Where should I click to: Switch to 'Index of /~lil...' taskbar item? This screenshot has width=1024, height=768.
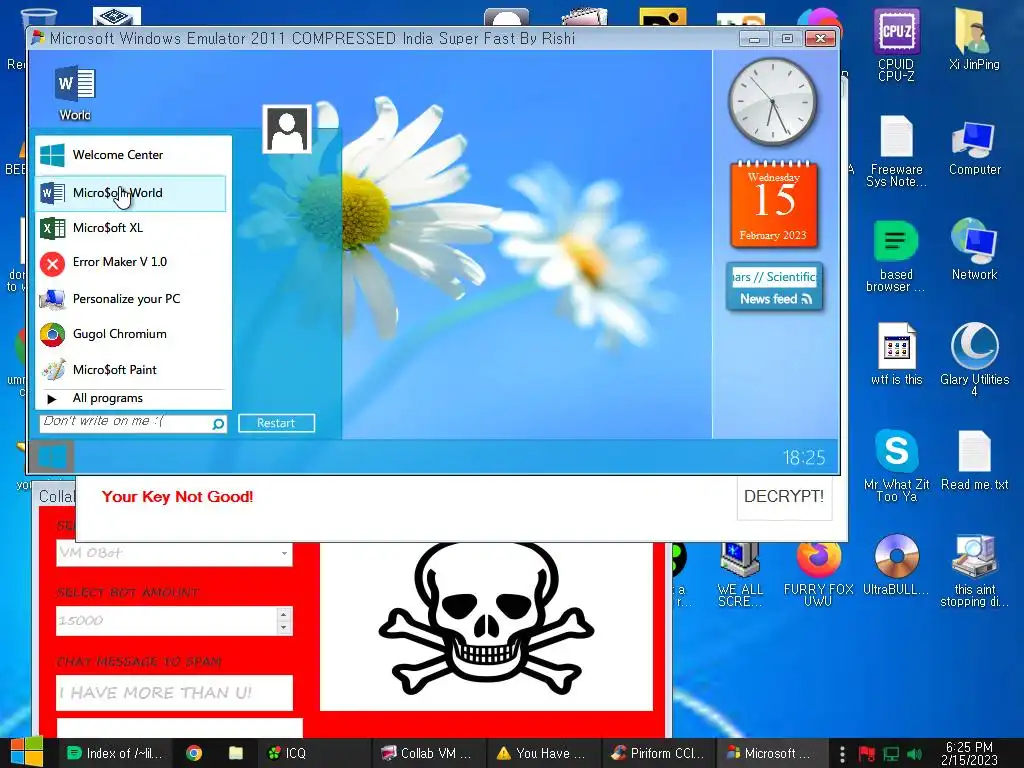[x=115, y=753]
